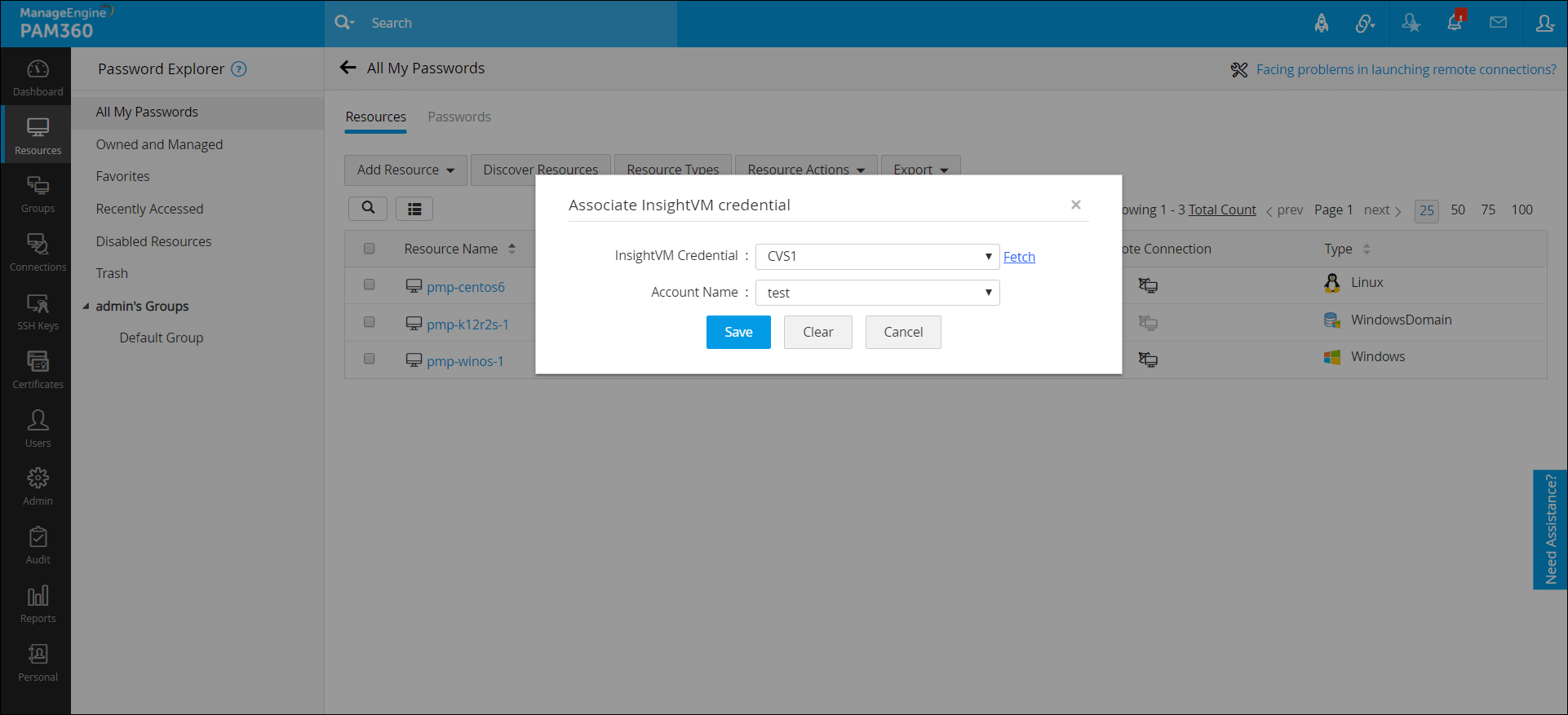Click the Save button
The width and height of the screenshot is (1568, 715).
[738, 332]
